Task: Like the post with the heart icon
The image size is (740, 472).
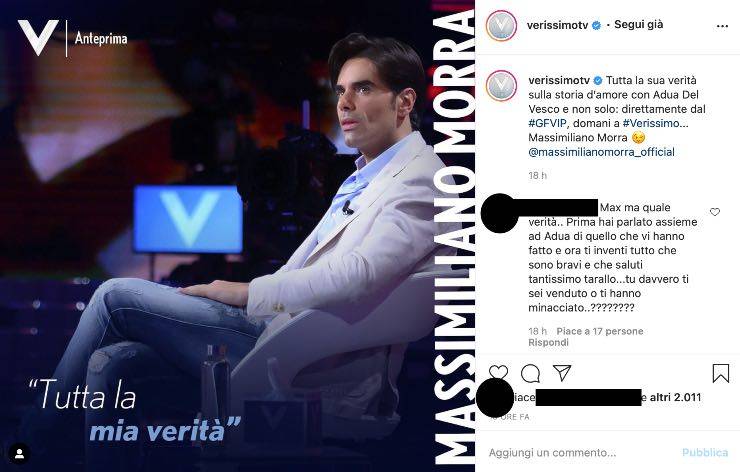Action: pyautogui.click(x=499, y=372)
